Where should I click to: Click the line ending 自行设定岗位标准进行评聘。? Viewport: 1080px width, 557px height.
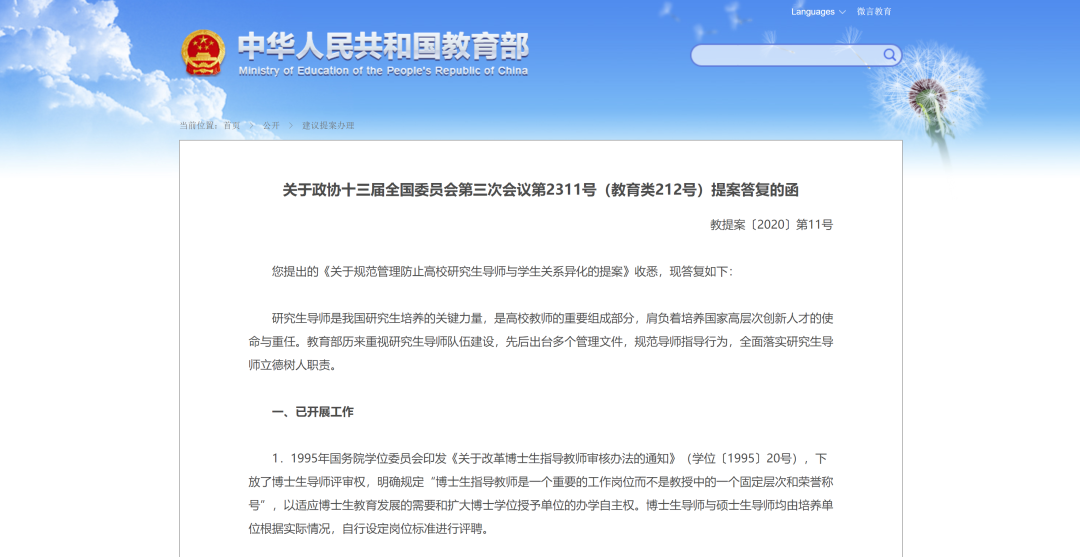point(368,529)
